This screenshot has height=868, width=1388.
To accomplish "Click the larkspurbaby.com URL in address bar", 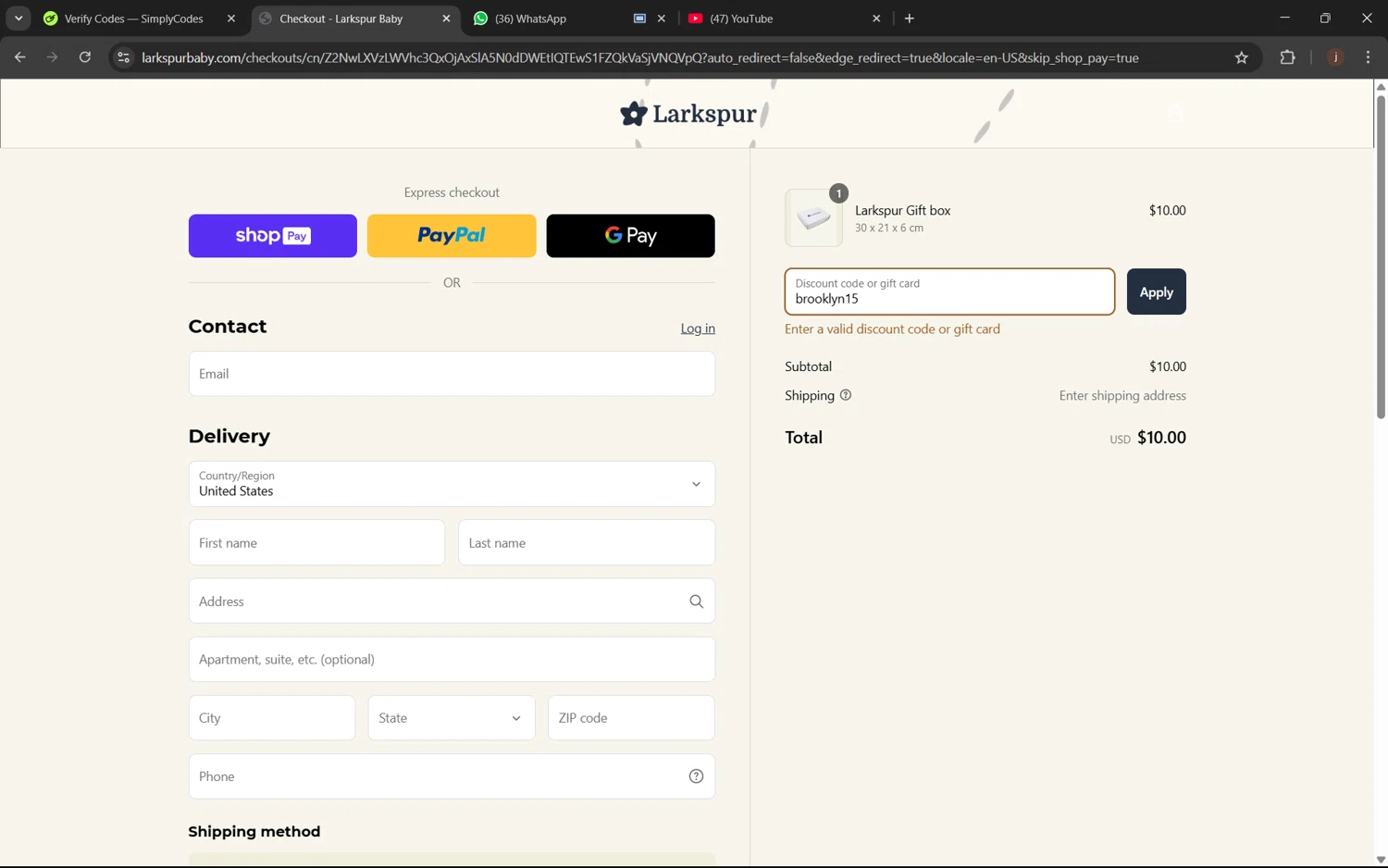I will 639,57.
